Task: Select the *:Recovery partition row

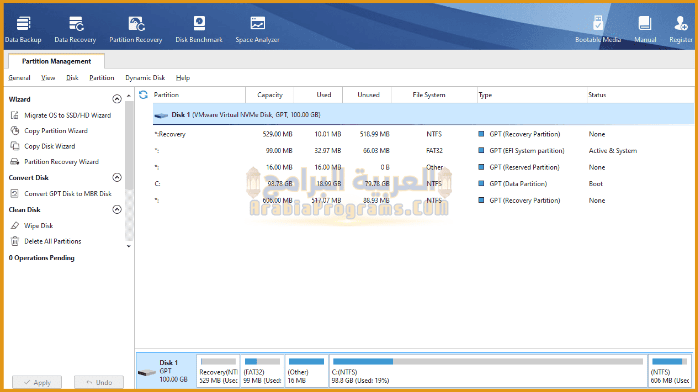Action: (x=423, y=134)
